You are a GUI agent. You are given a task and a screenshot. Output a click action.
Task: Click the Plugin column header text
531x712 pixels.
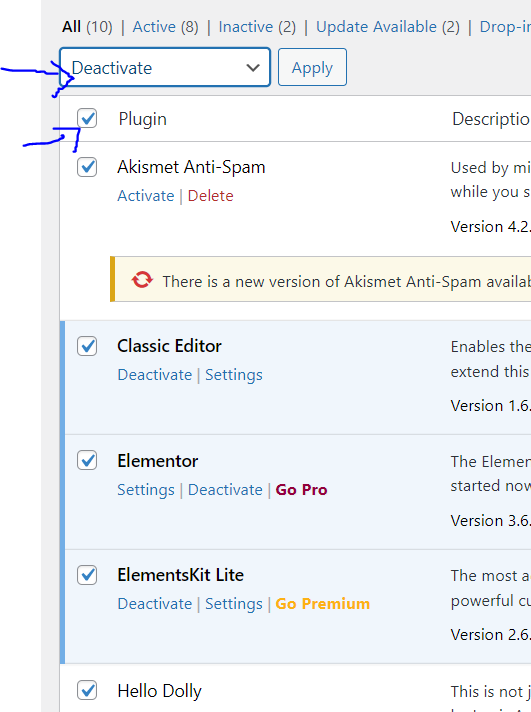pyautogui.click(x=143, y=119)
